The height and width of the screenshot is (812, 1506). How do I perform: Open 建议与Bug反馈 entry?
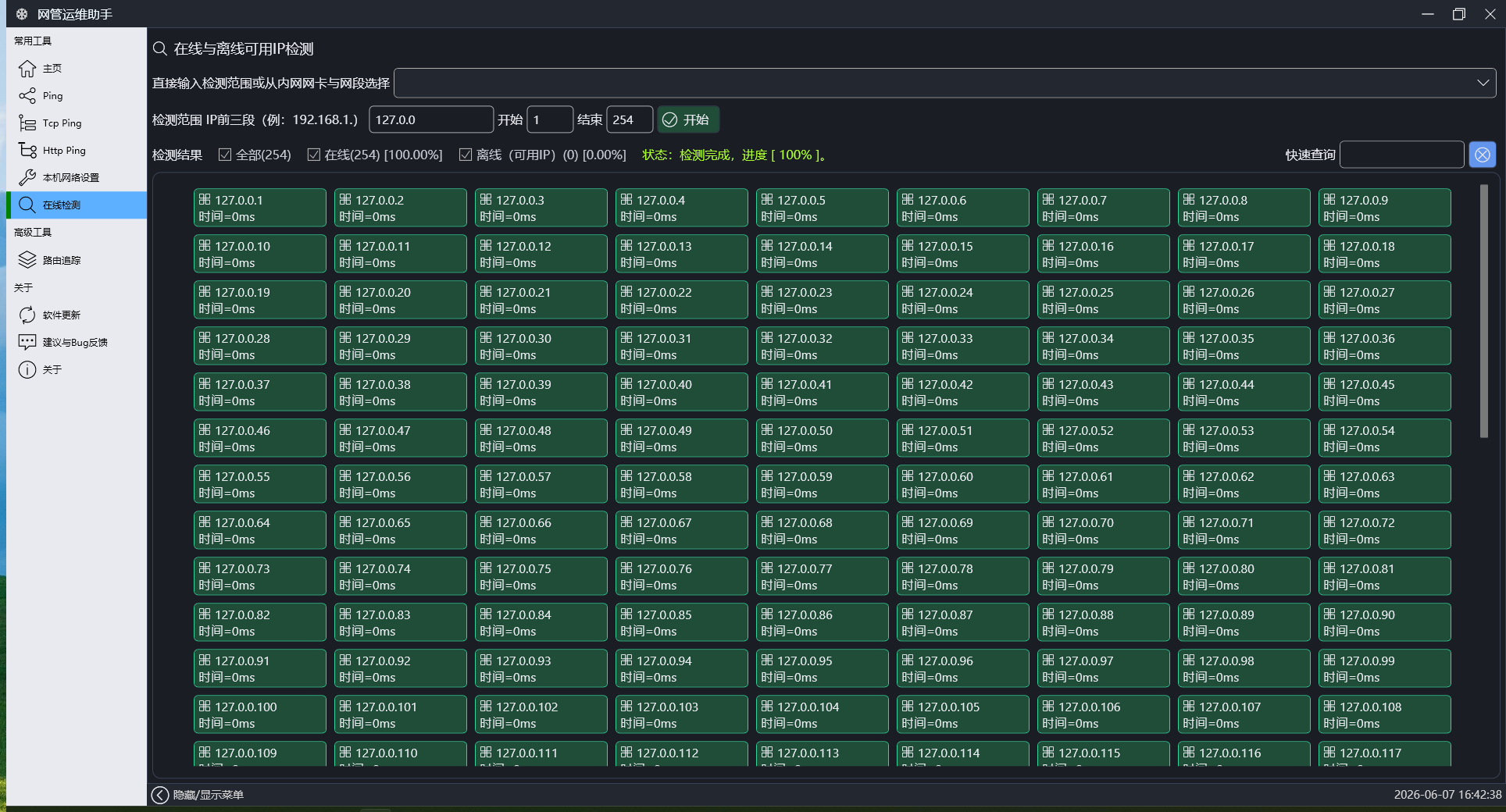tap(77, 342)
